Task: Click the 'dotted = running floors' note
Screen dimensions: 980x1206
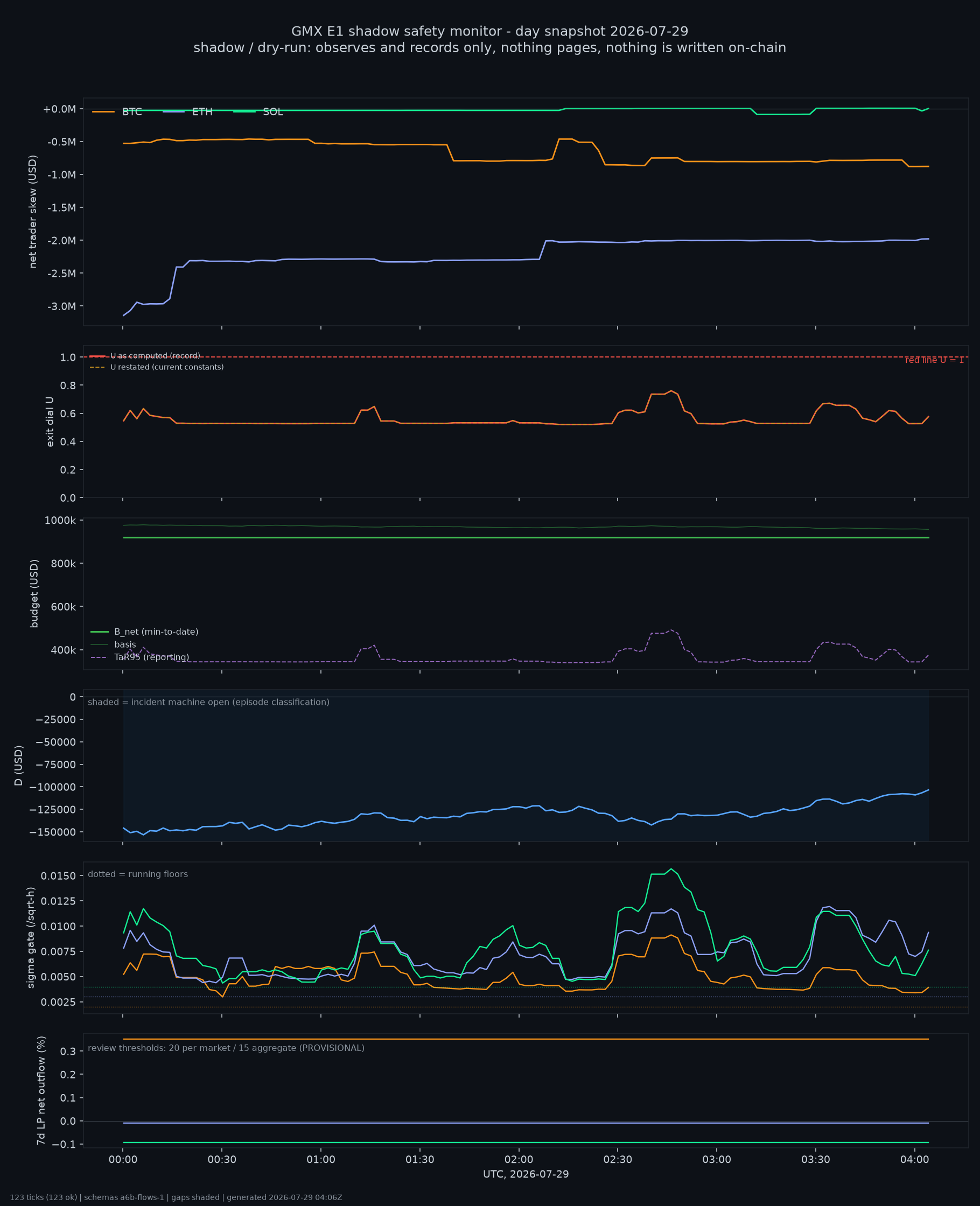Action: coord(138,874)
